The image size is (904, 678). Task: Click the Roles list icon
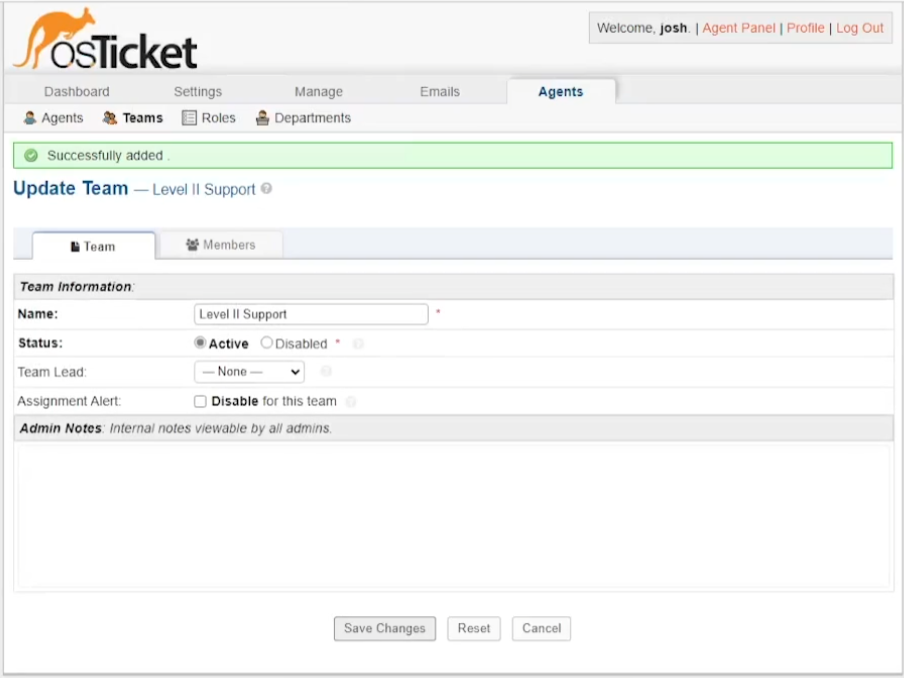tap(186, 117)
